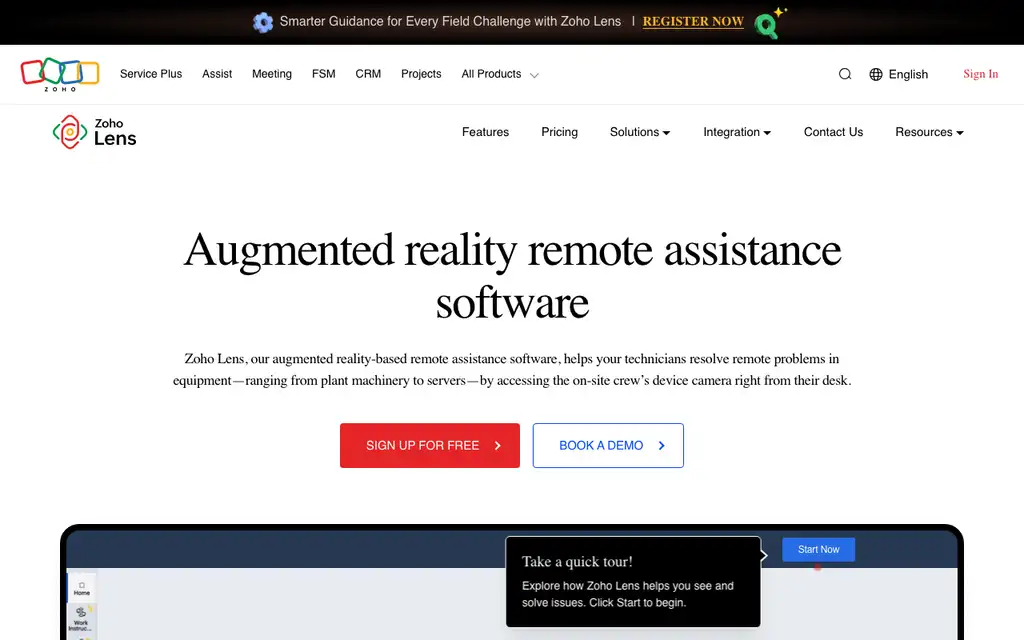Click the main headline Augmented reality remote assistance
This screenshot has width=1024, height=640.
(512, 276)
